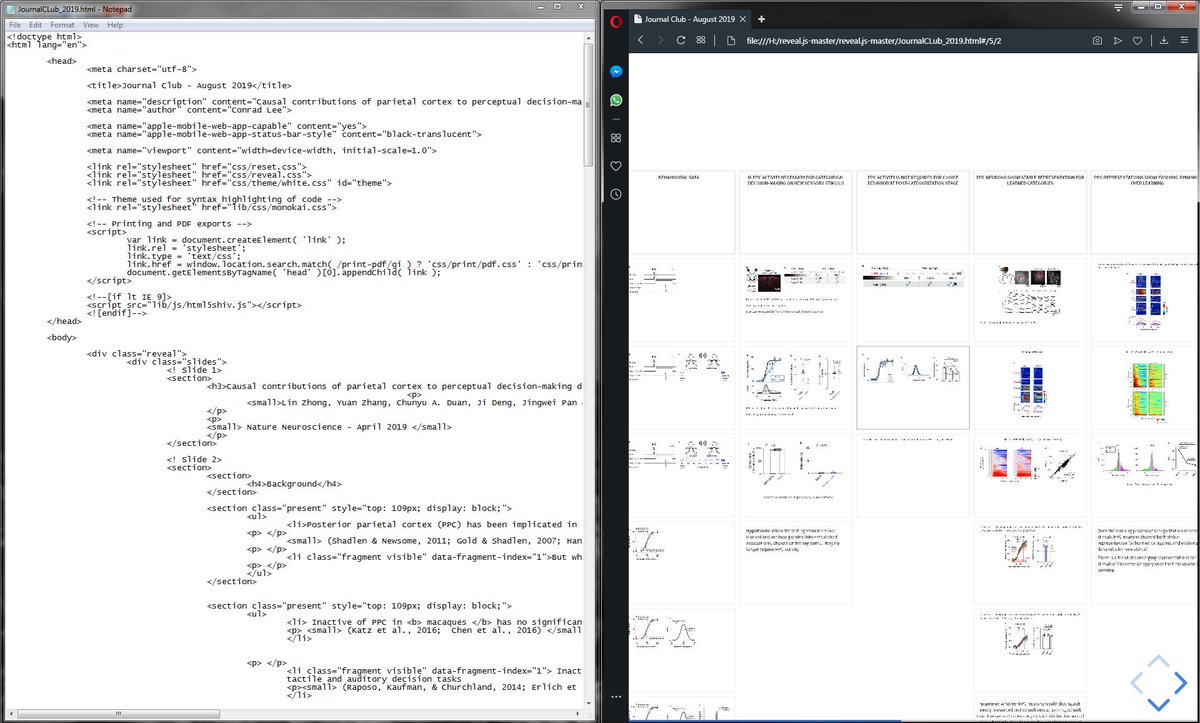Select the currently highlighted outlined slide thumbnail
The height and width of the screenshot is (723, 1200).
pos(913,387)
